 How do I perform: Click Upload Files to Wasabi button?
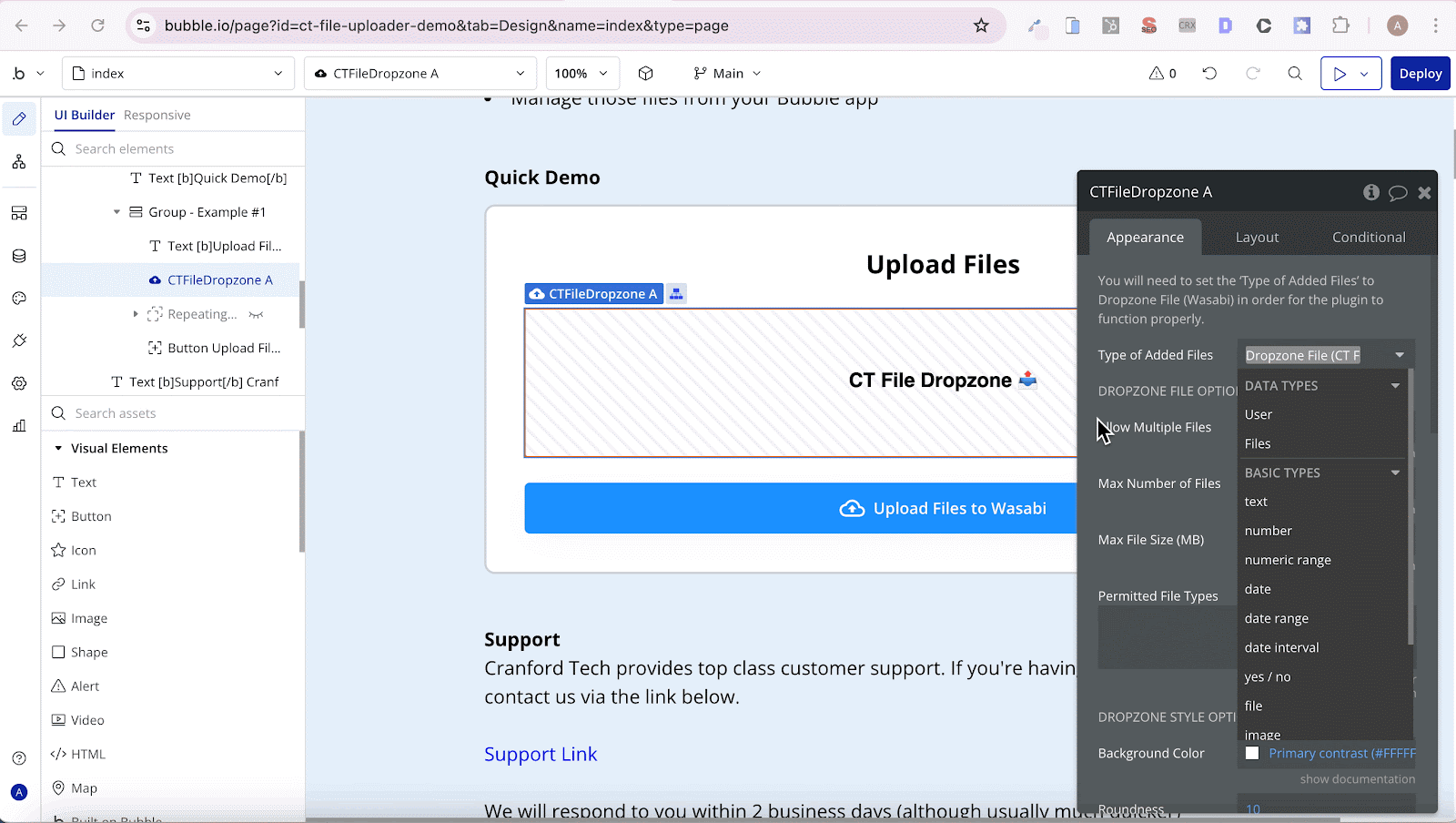coord(801,508)
